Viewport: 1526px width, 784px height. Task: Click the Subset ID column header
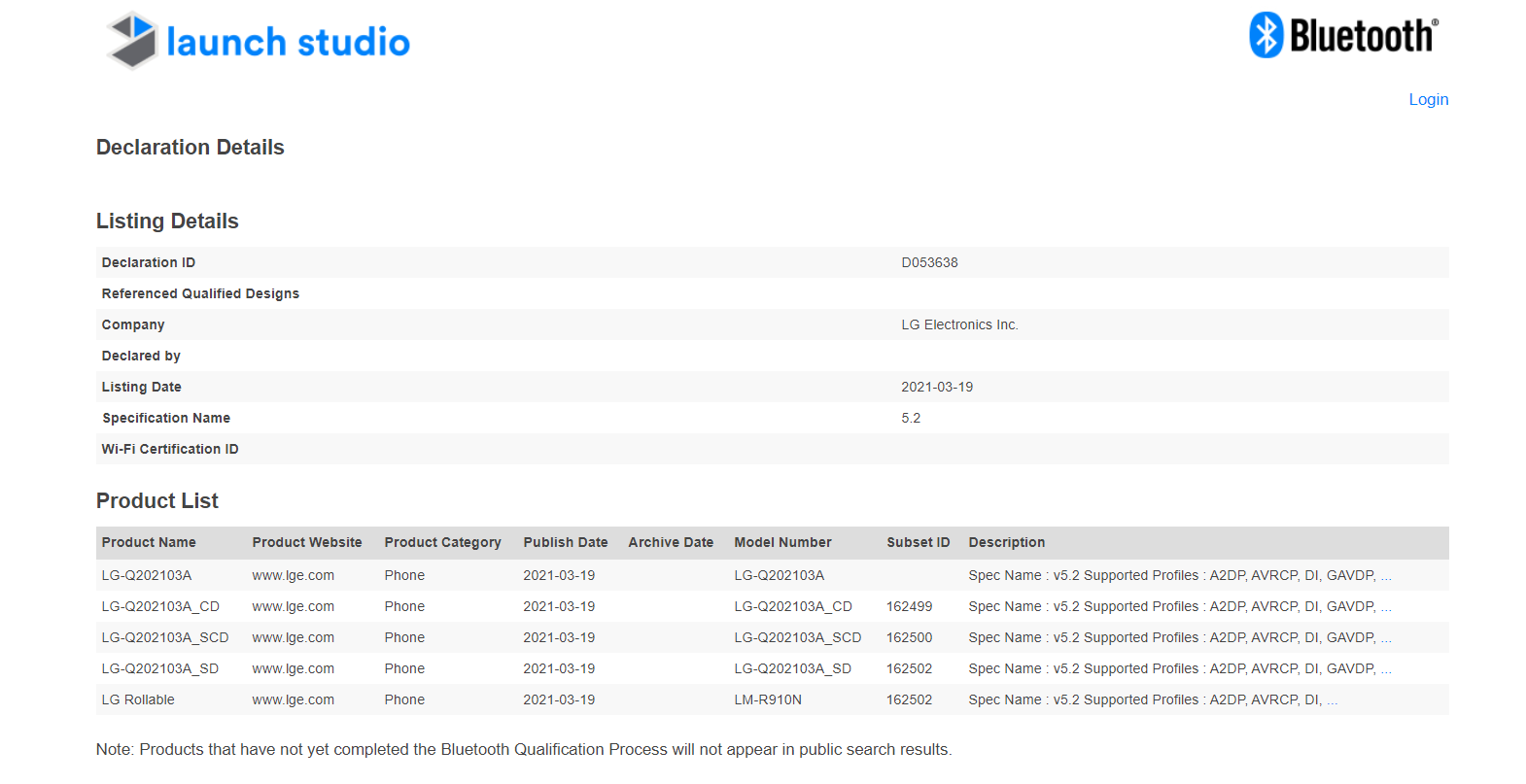click(918, 542)
